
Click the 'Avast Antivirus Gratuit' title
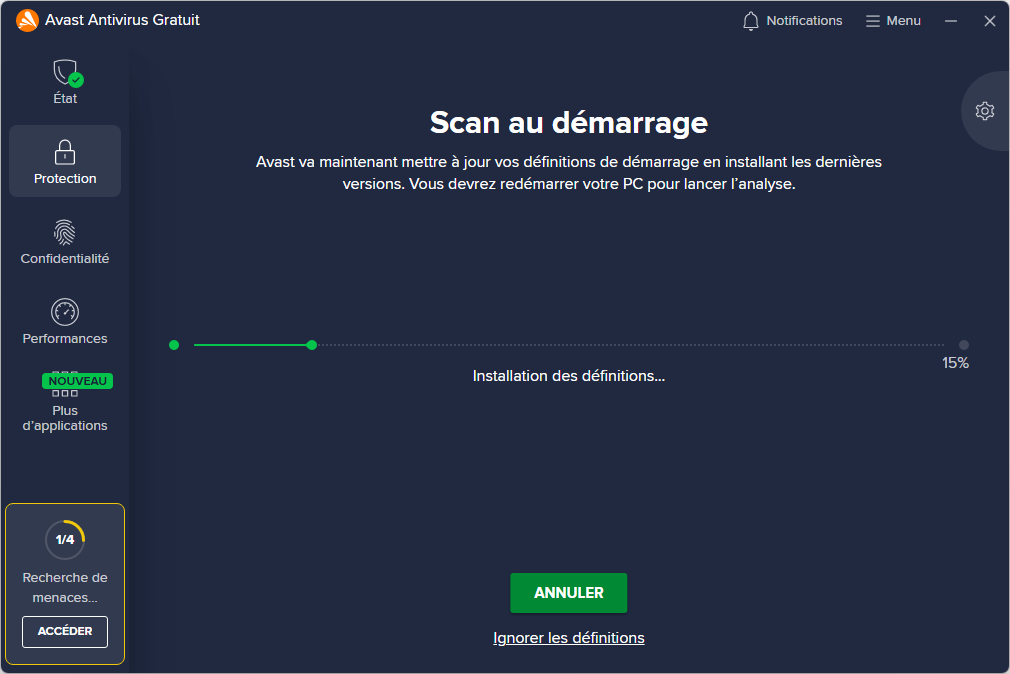122,20
